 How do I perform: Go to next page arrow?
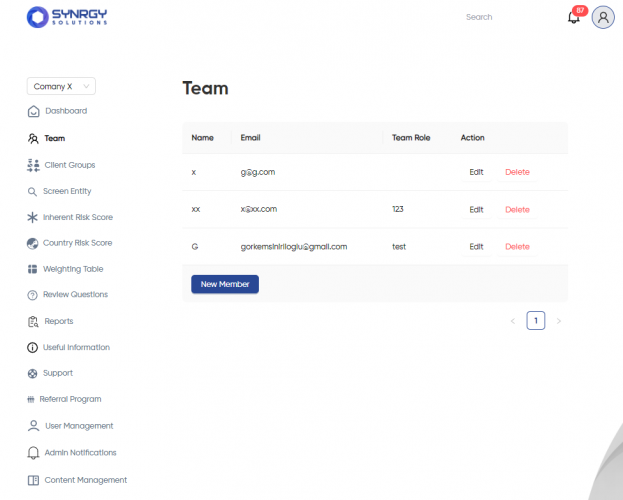tap(559, 321)
